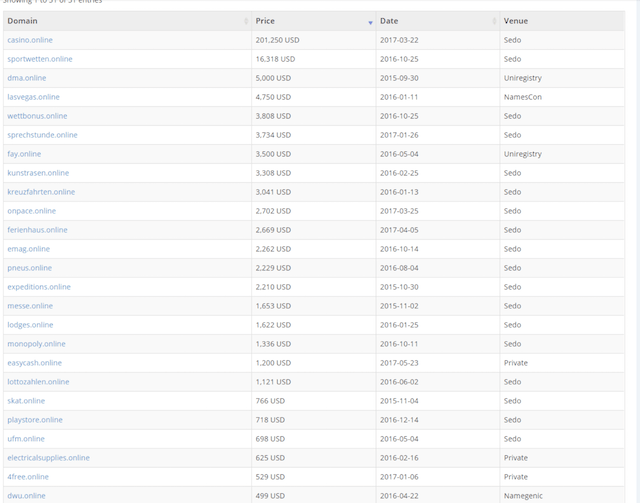Click electricalsupplies.online domain link
Viewport: 640px width, 503px height.
click(48, 458)
